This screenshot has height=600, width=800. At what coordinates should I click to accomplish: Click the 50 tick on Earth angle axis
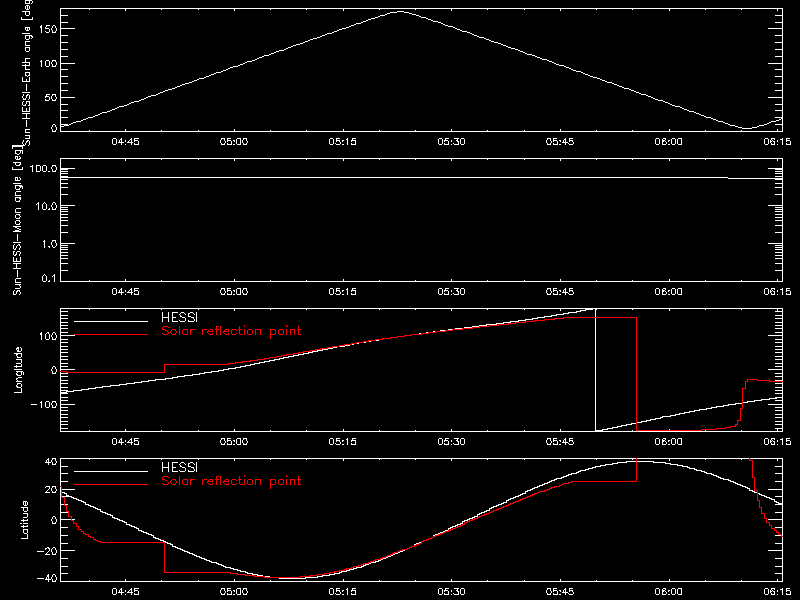[x=51, y=98]
